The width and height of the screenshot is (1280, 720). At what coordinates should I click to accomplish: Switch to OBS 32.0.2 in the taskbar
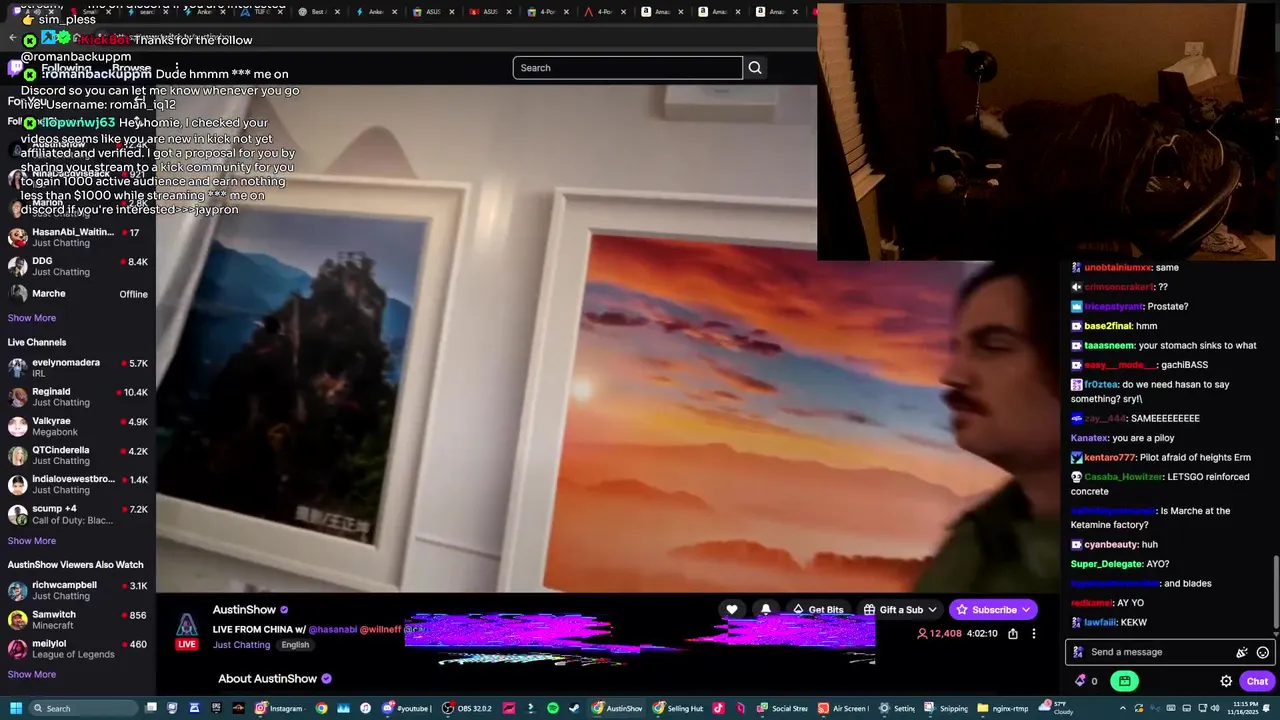467,708
